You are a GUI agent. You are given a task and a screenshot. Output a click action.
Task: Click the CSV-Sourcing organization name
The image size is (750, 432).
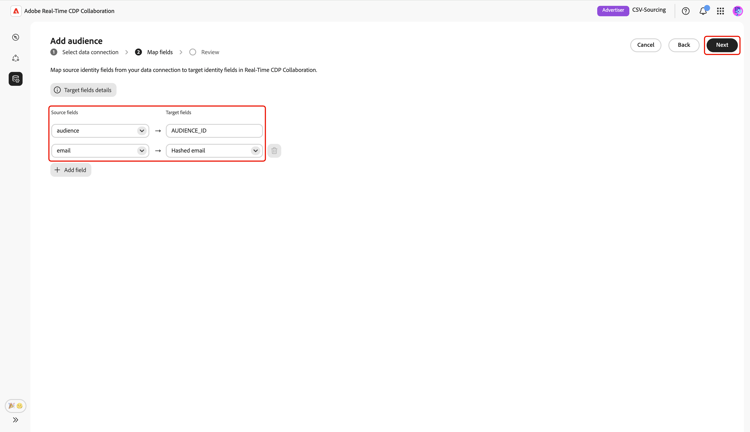(x=649, y=10)
